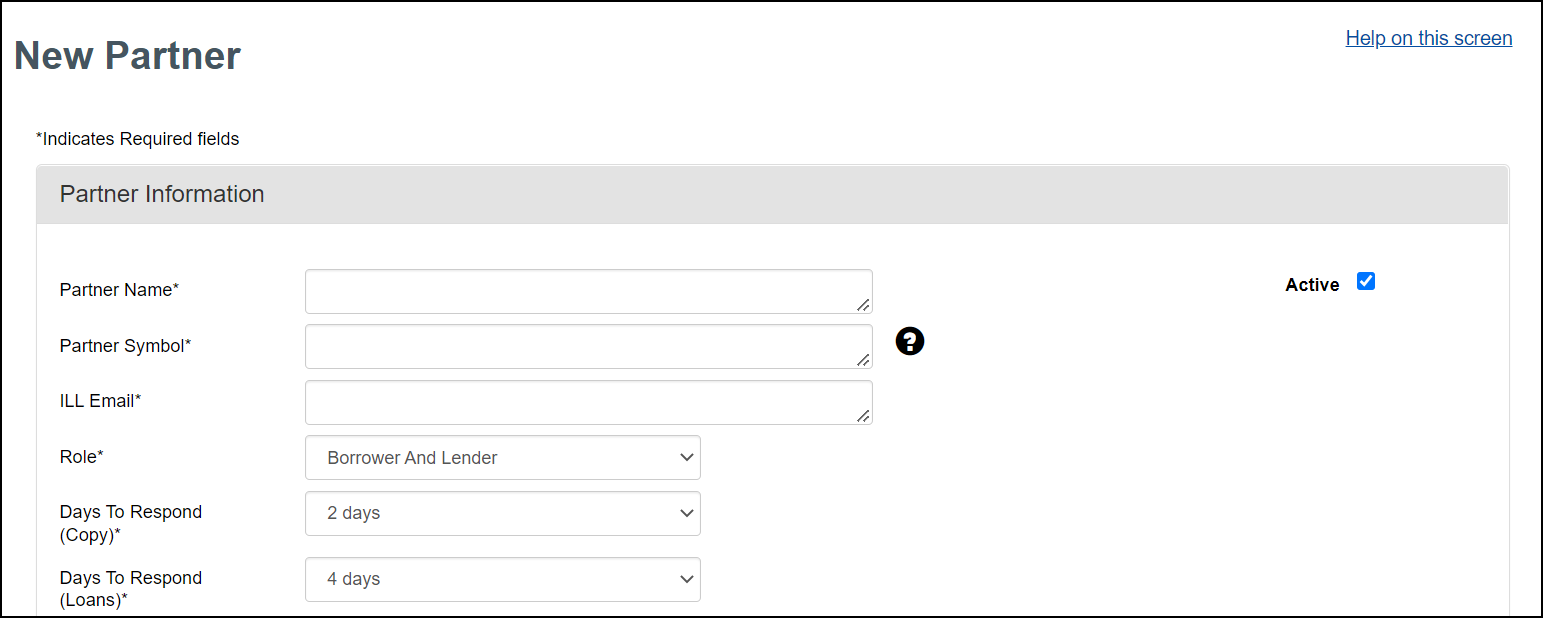The image size is (1543, 618).
Task: Click the Partner Symbol* field label
Action: (x=125, y=346)
